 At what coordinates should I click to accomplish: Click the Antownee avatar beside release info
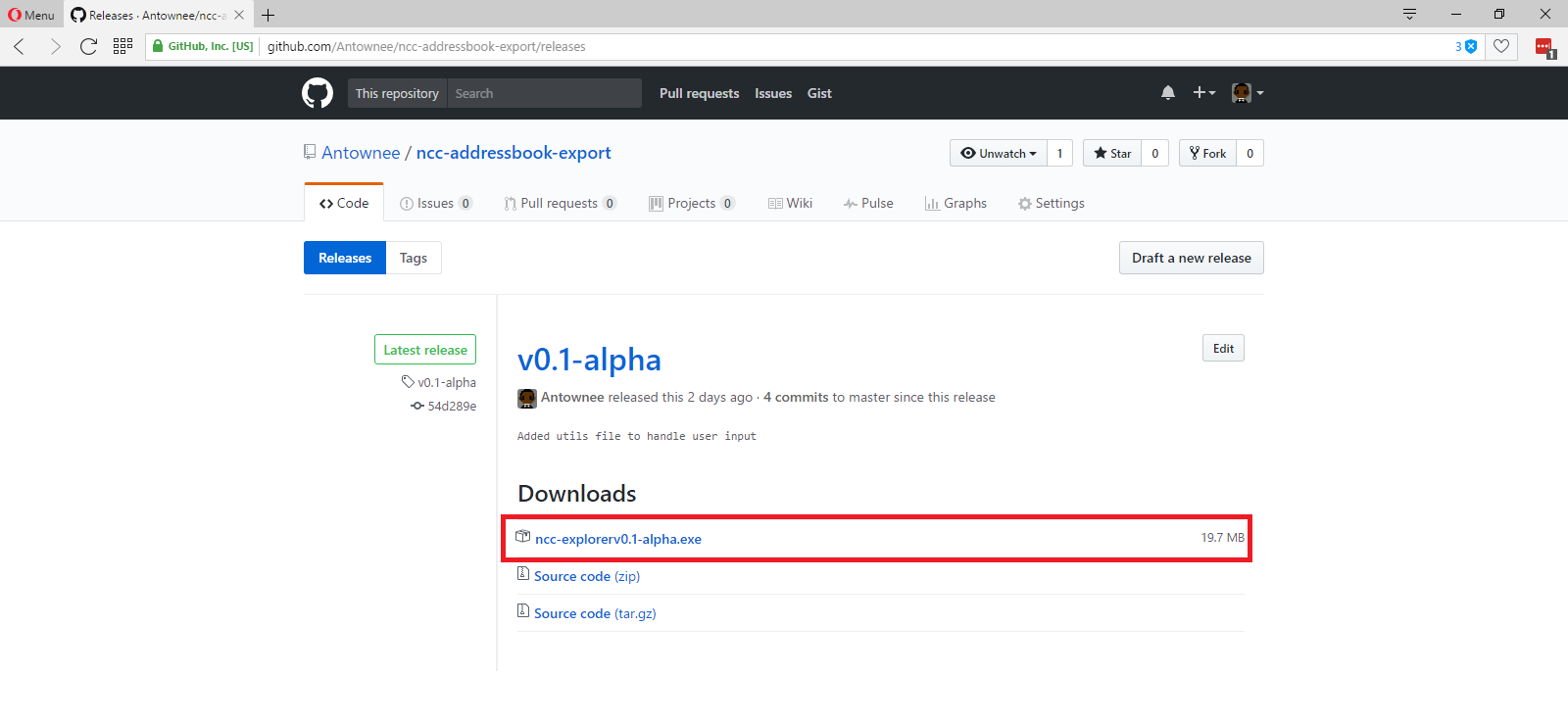527,398
